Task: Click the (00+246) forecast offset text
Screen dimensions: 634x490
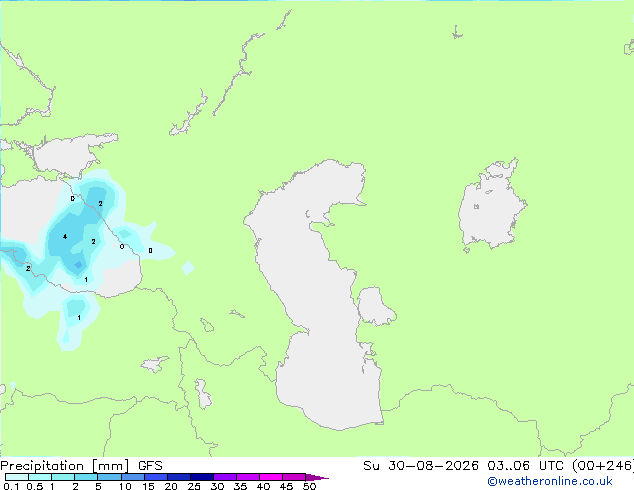Action: click(x=602, y=466)
